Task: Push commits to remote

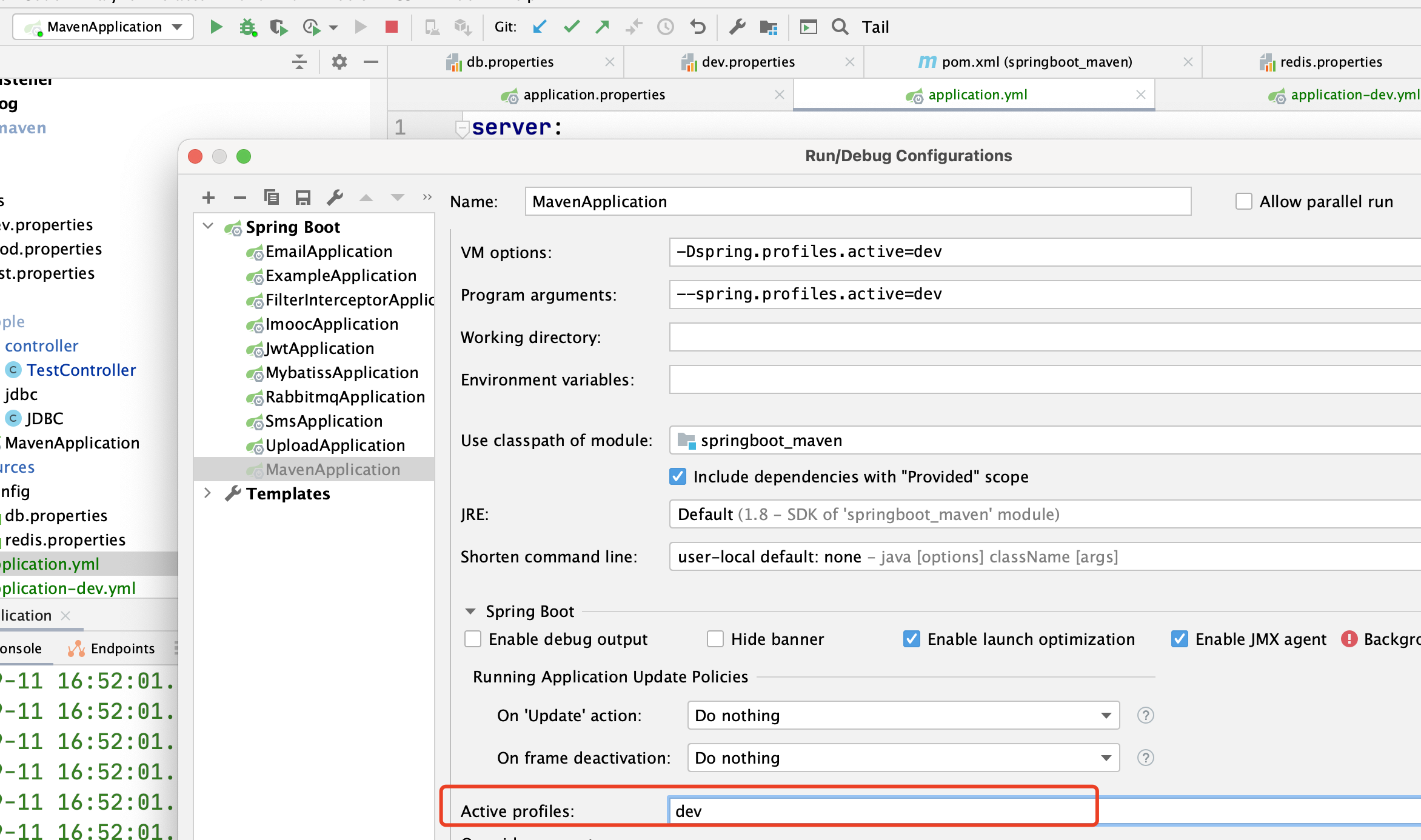Action: (601, 27)
